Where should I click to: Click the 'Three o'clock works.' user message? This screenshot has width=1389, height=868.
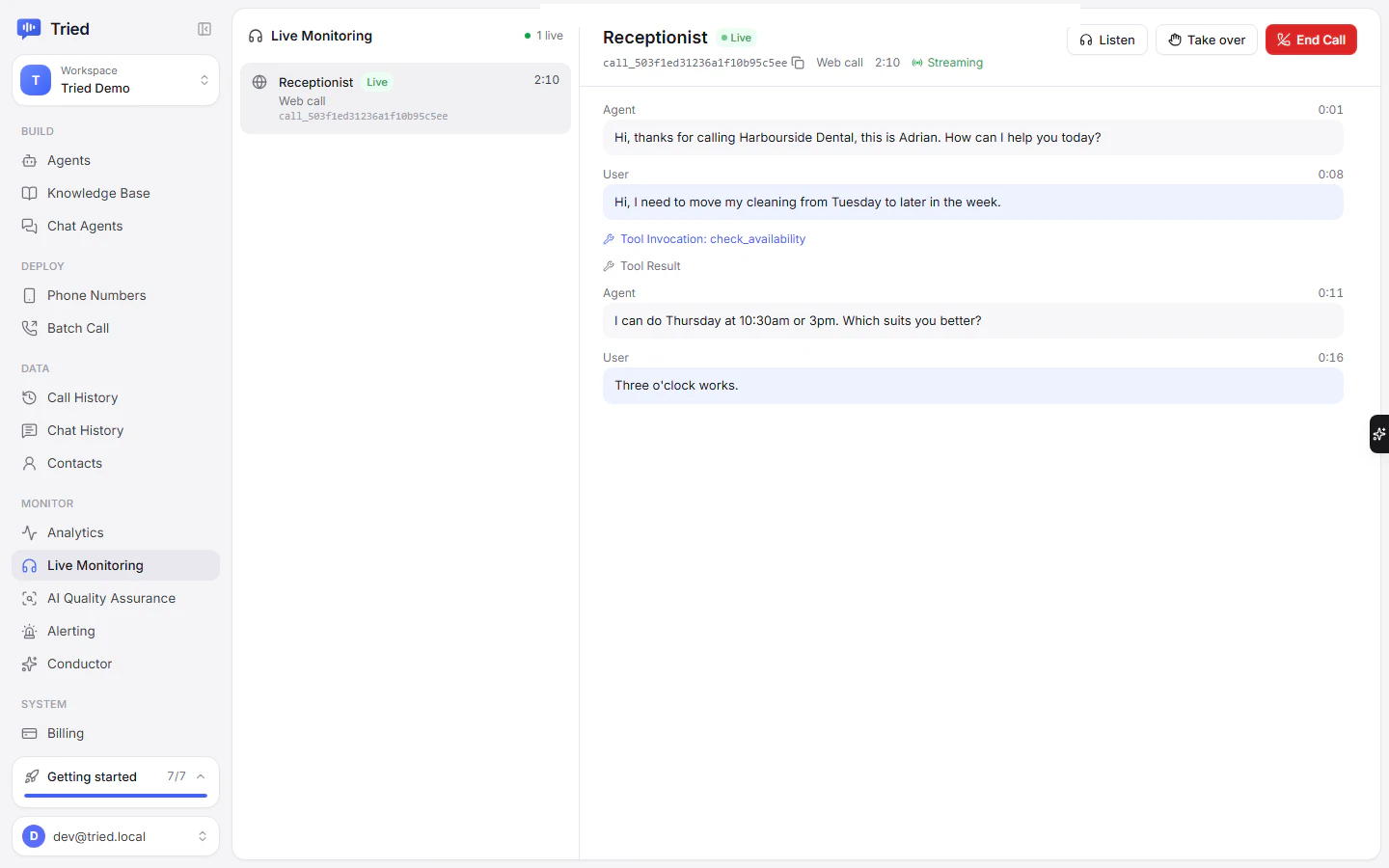(x=973, y=386)
